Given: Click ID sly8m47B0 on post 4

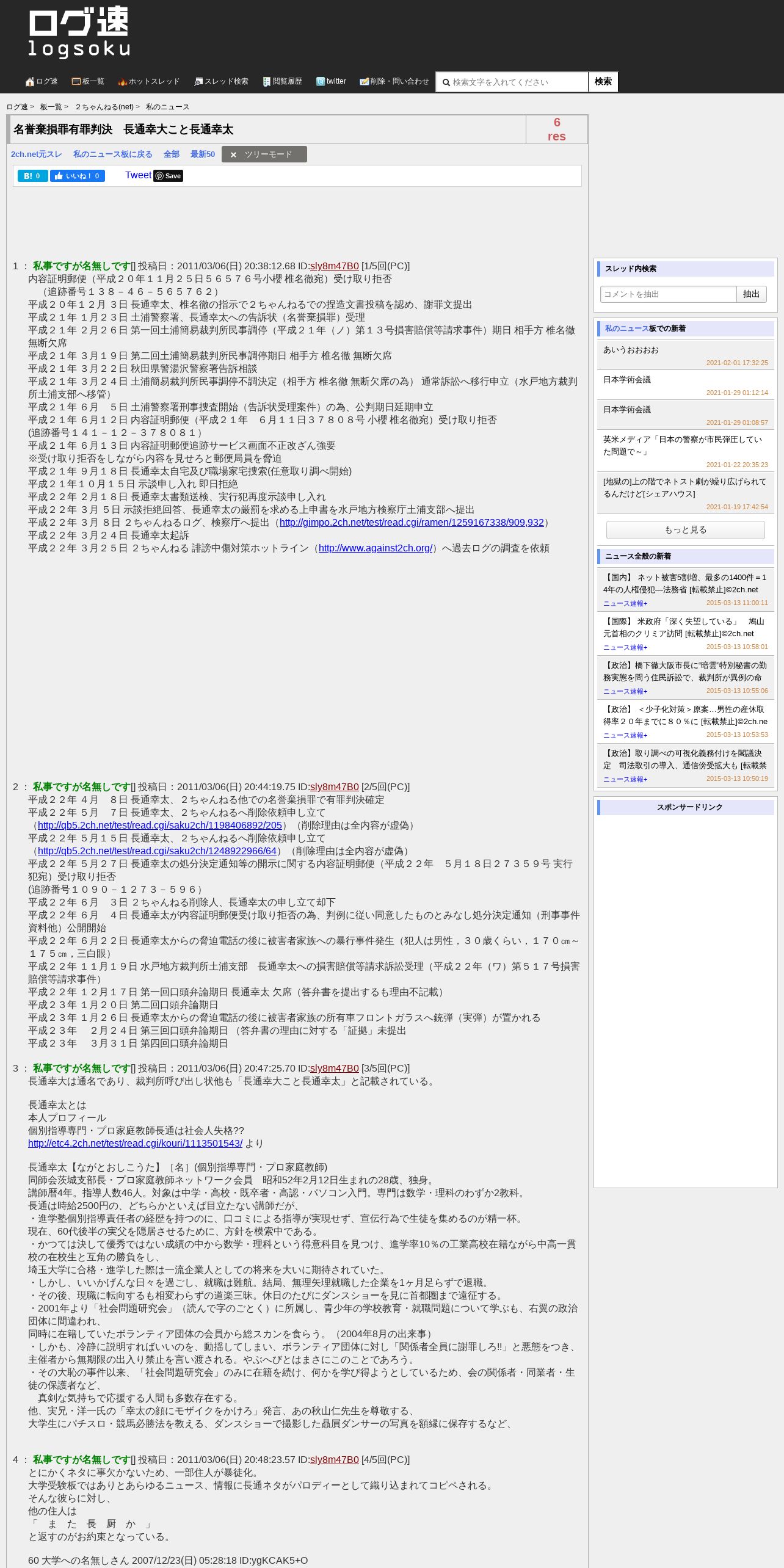Looking at the screenshot, I should (x=335, y=1460).
